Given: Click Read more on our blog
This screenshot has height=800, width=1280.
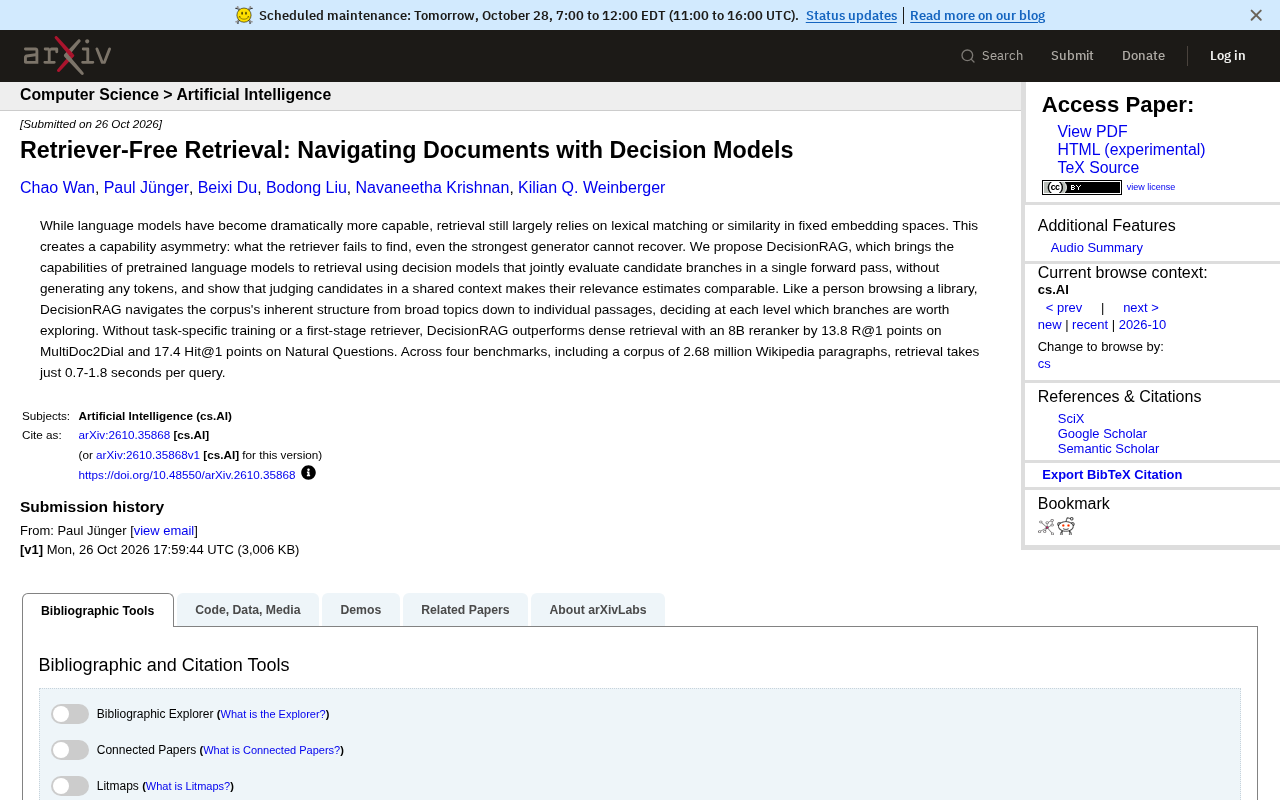Looking at the screenshot, I should pos(977,15).
